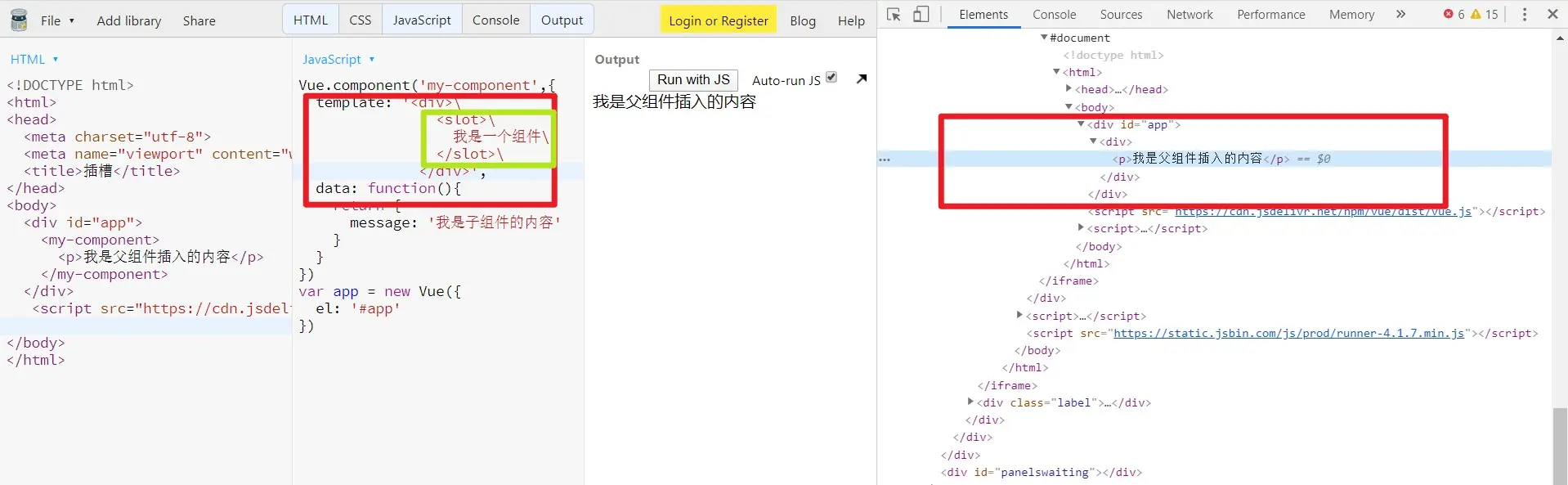Image resolution: width=1568 pixels, height=485 pixels.
Task: Switch to the DevTools Sources tab
Action: click(1121, 14)
